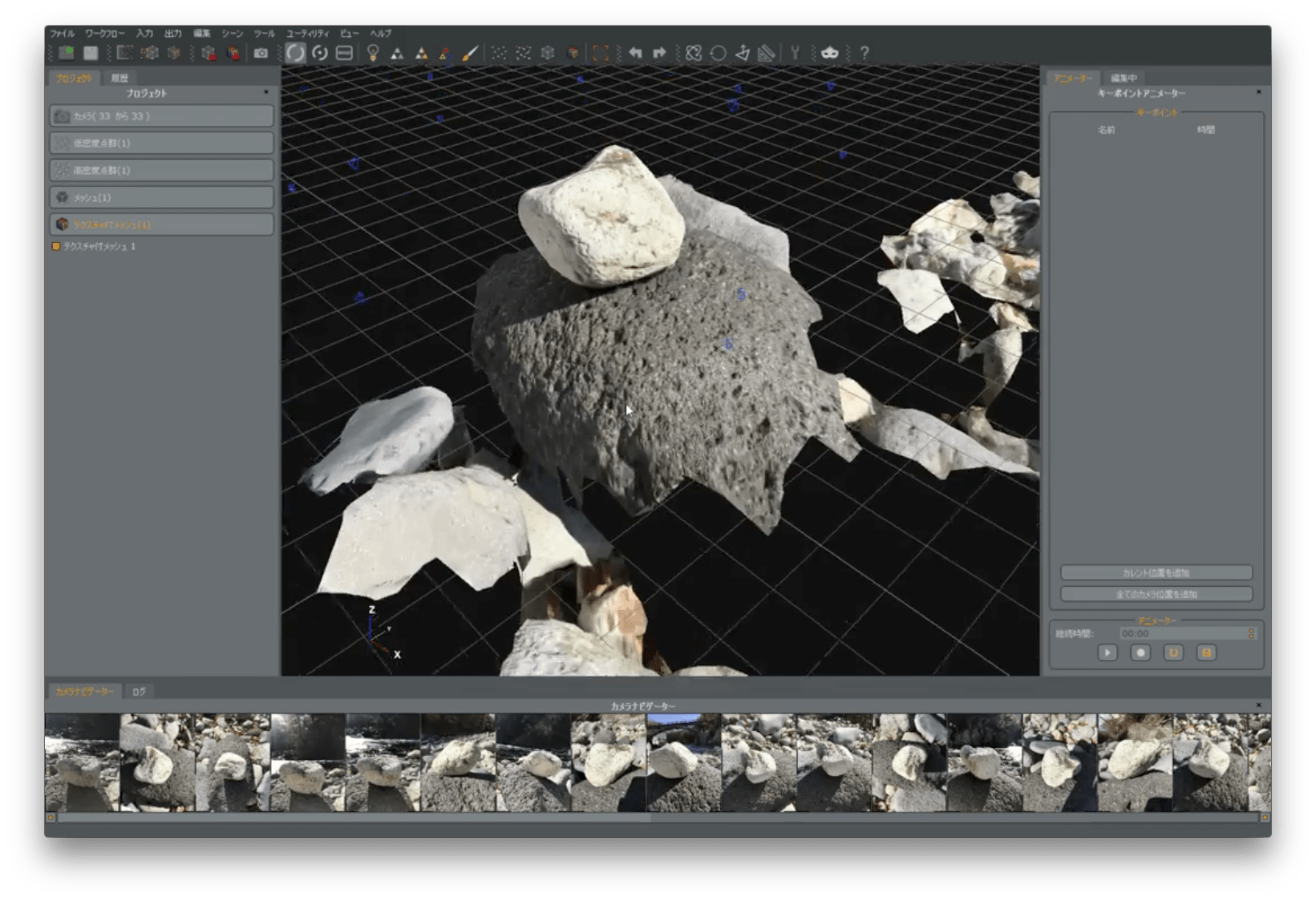Toggle the light bulb lighting icon
This screenshot has width=1316, height=901.
[373, 53]
